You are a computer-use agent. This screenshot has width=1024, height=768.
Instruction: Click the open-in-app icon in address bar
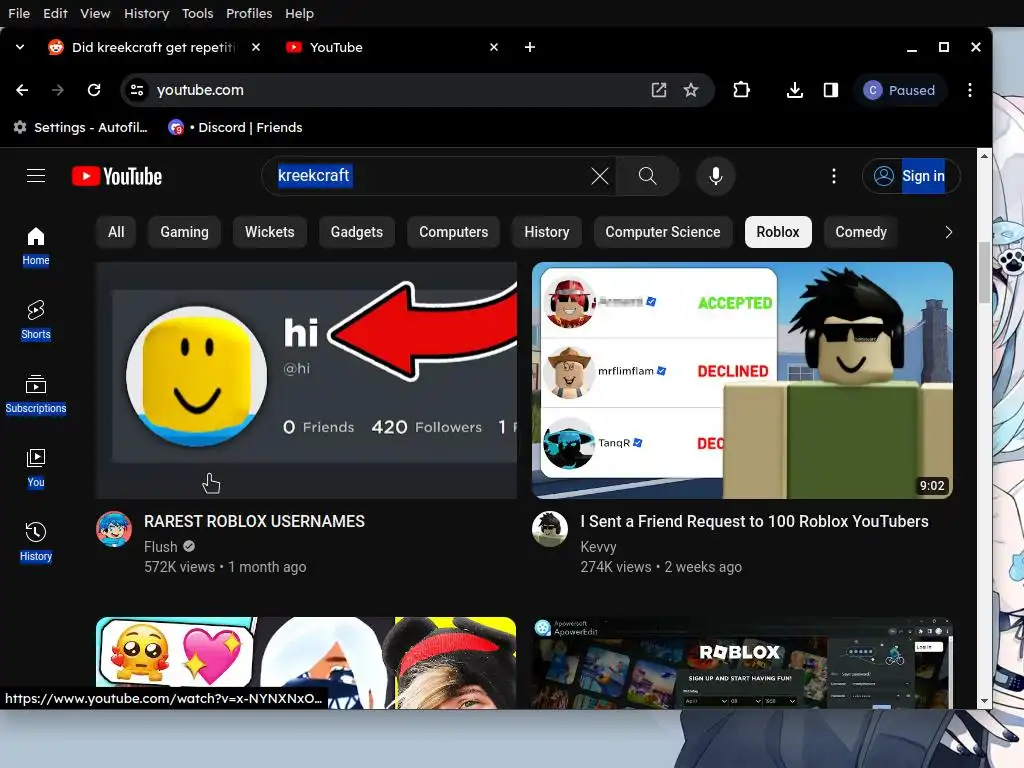659,90
